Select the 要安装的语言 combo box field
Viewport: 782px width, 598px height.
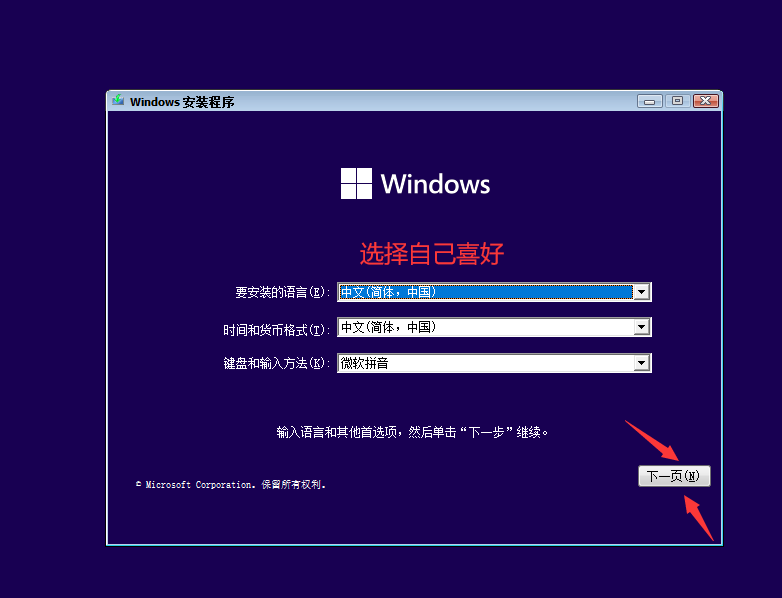tap(494, 292)
